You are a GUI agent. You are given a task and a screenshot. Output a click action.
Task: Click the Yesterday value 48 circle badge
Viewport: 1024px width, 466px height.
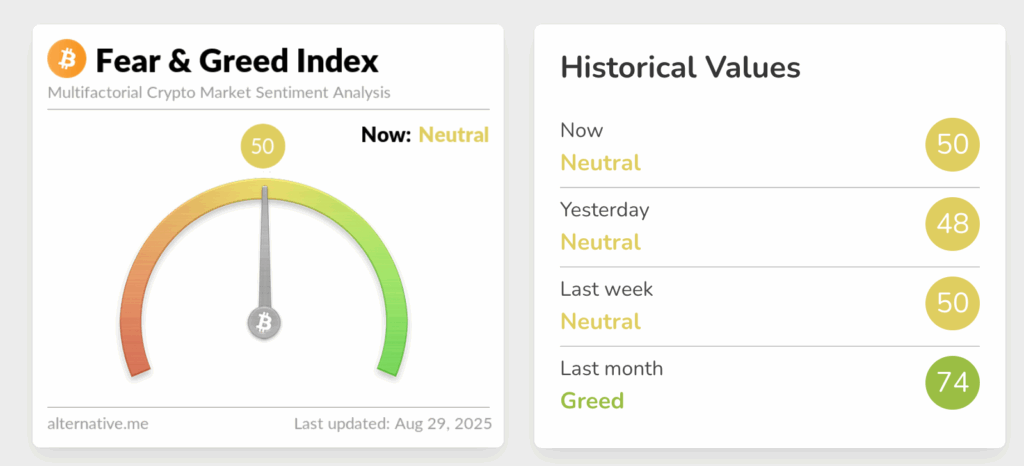point(952,224)
